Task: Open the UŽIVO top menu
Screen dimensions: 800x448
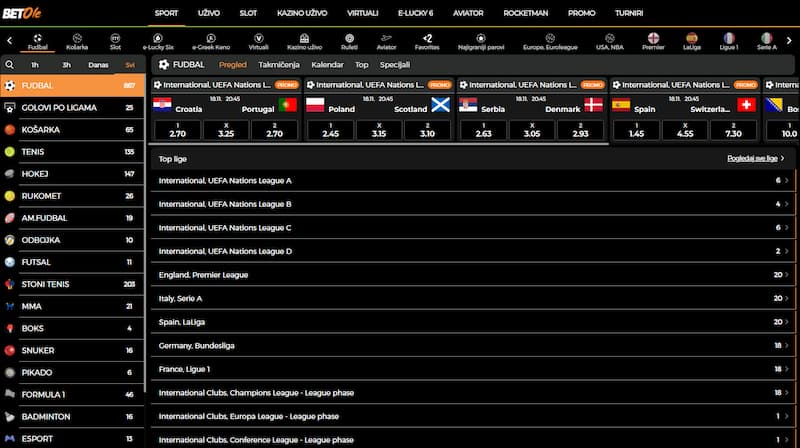Action: (x=209, y=13)
